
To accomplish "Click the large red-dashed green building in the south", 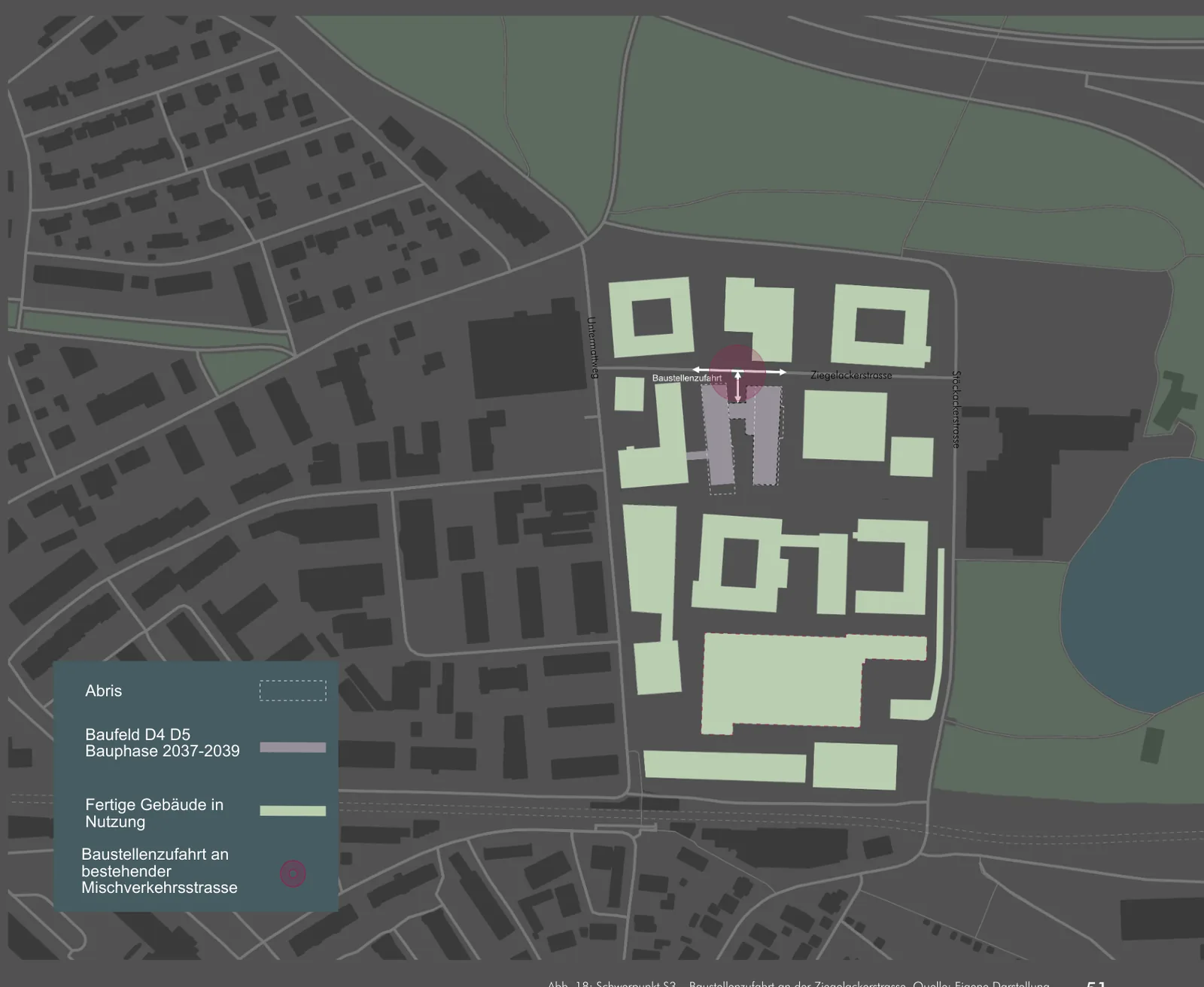I will click(783, 681).
